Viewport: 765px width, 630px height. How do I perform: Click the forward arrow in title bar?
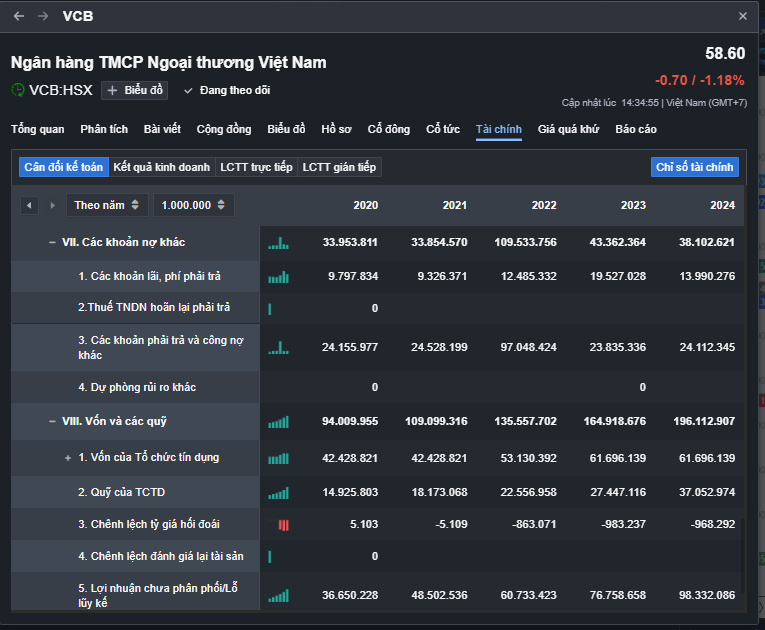point(43,16)
